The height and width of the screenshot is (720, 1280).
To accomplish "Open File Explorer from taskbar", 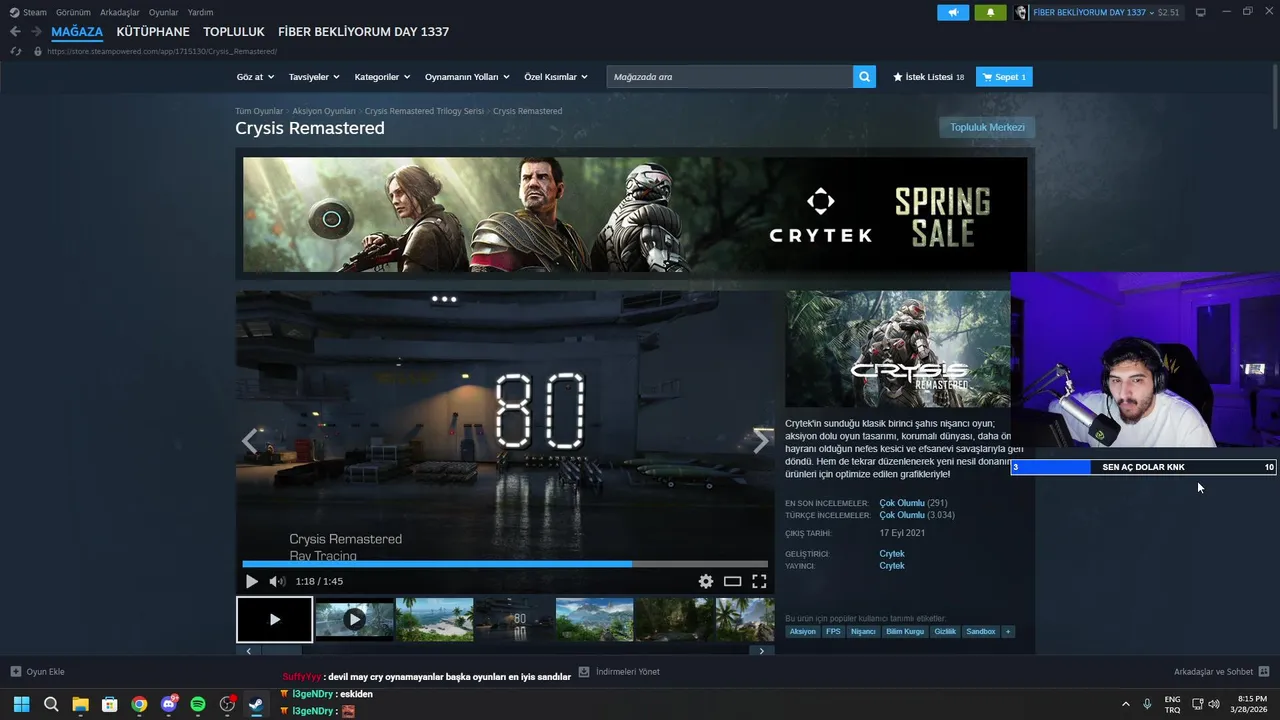I will 80,704.
